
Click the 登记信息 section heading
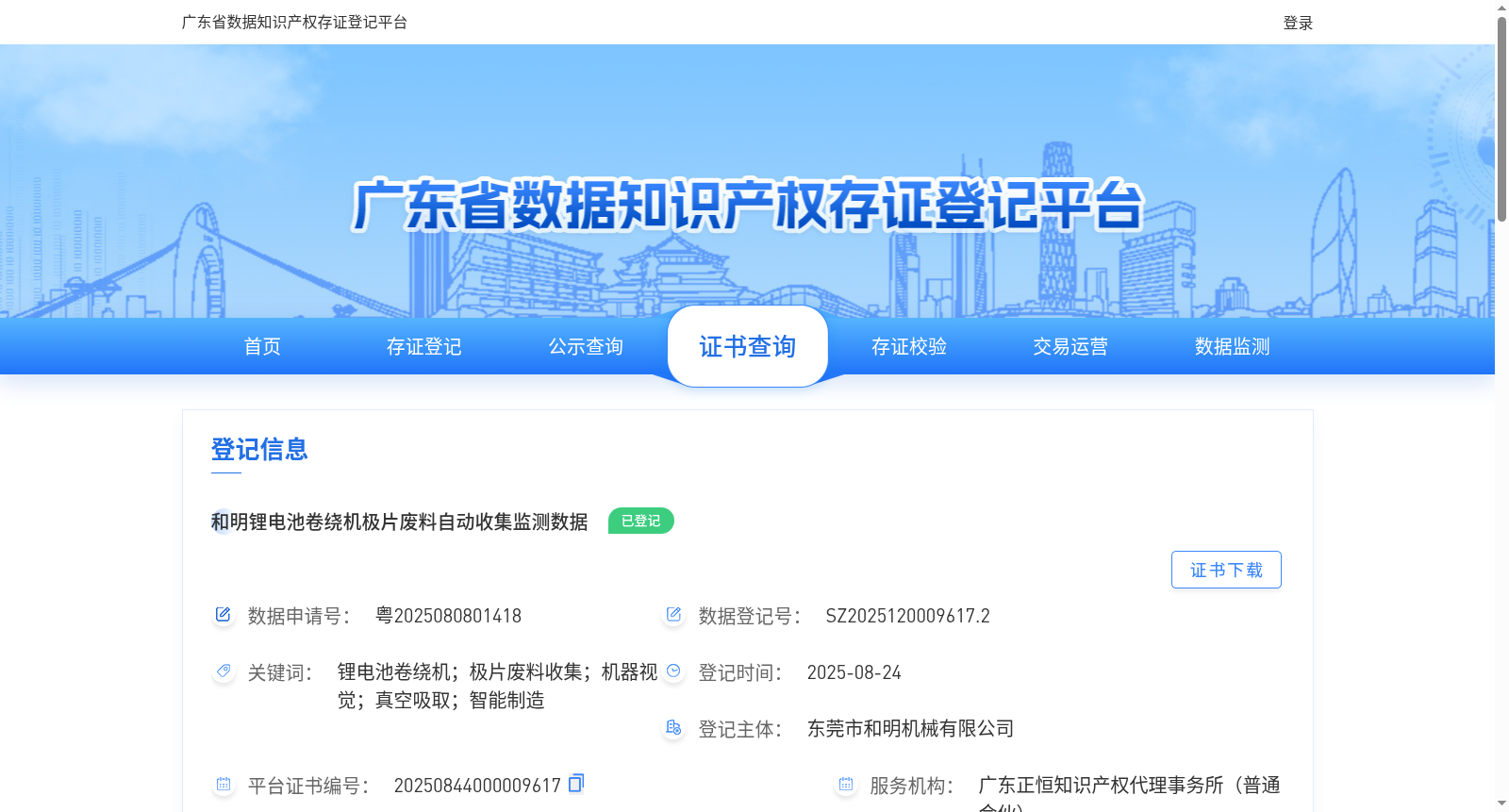tap(259, 449)
